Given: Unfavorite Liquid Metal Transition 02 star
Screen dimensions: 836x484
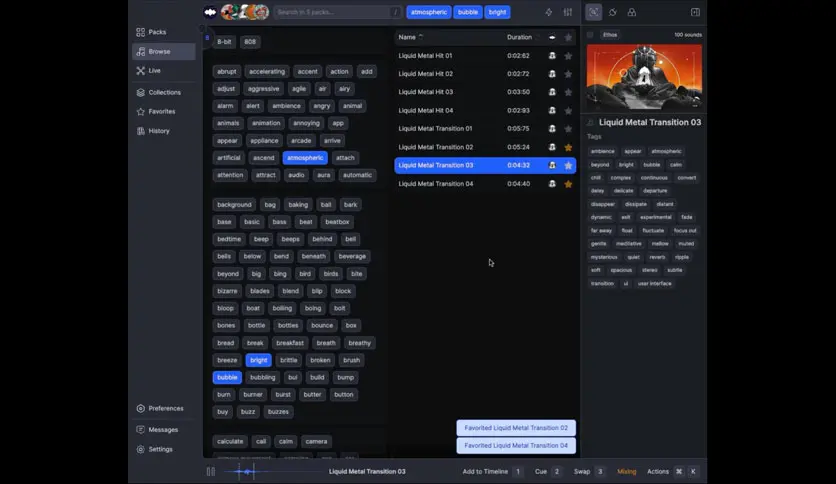Looking at the screenshot, I should click(x=568, y=147).
